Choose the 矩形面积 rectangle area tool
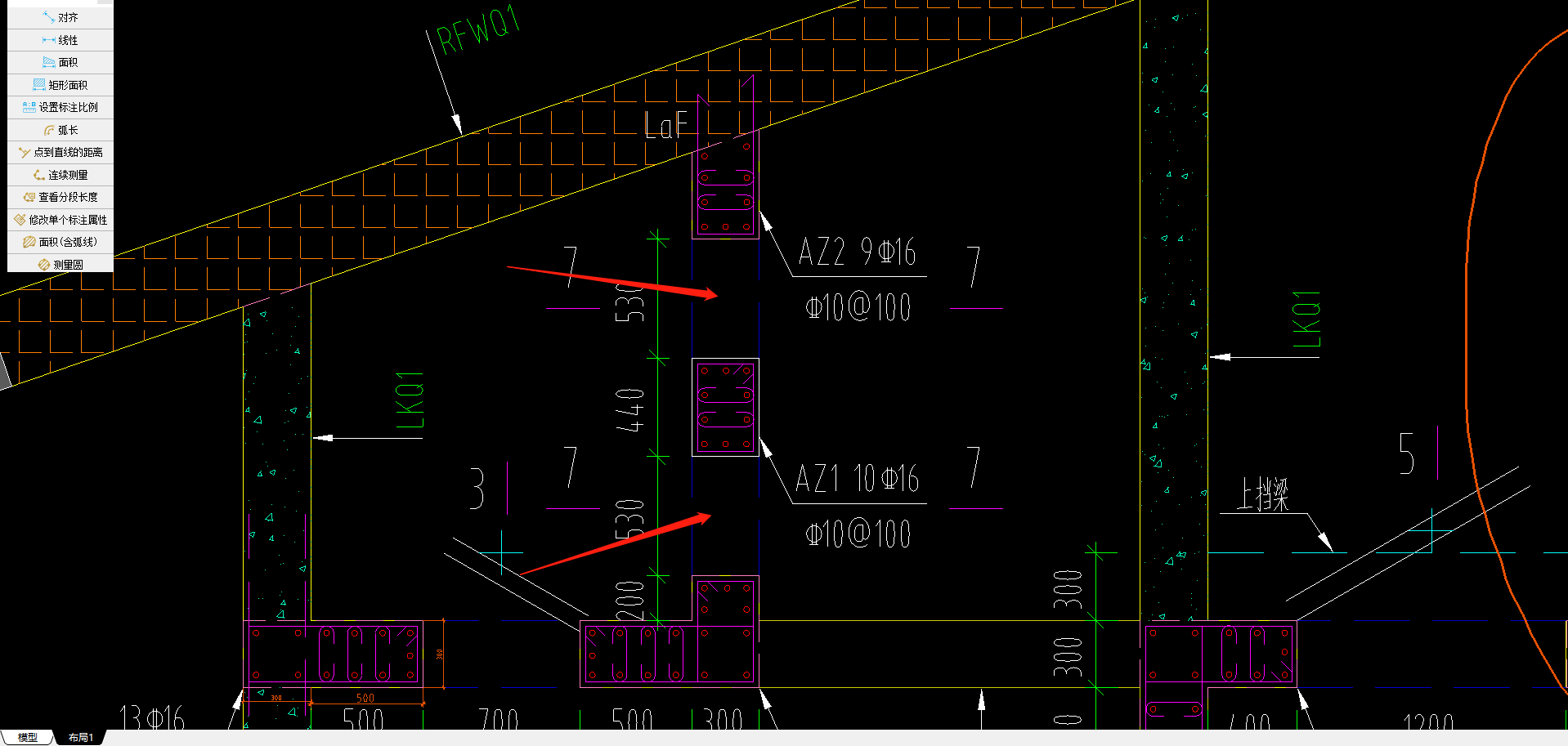 (60, 85)
